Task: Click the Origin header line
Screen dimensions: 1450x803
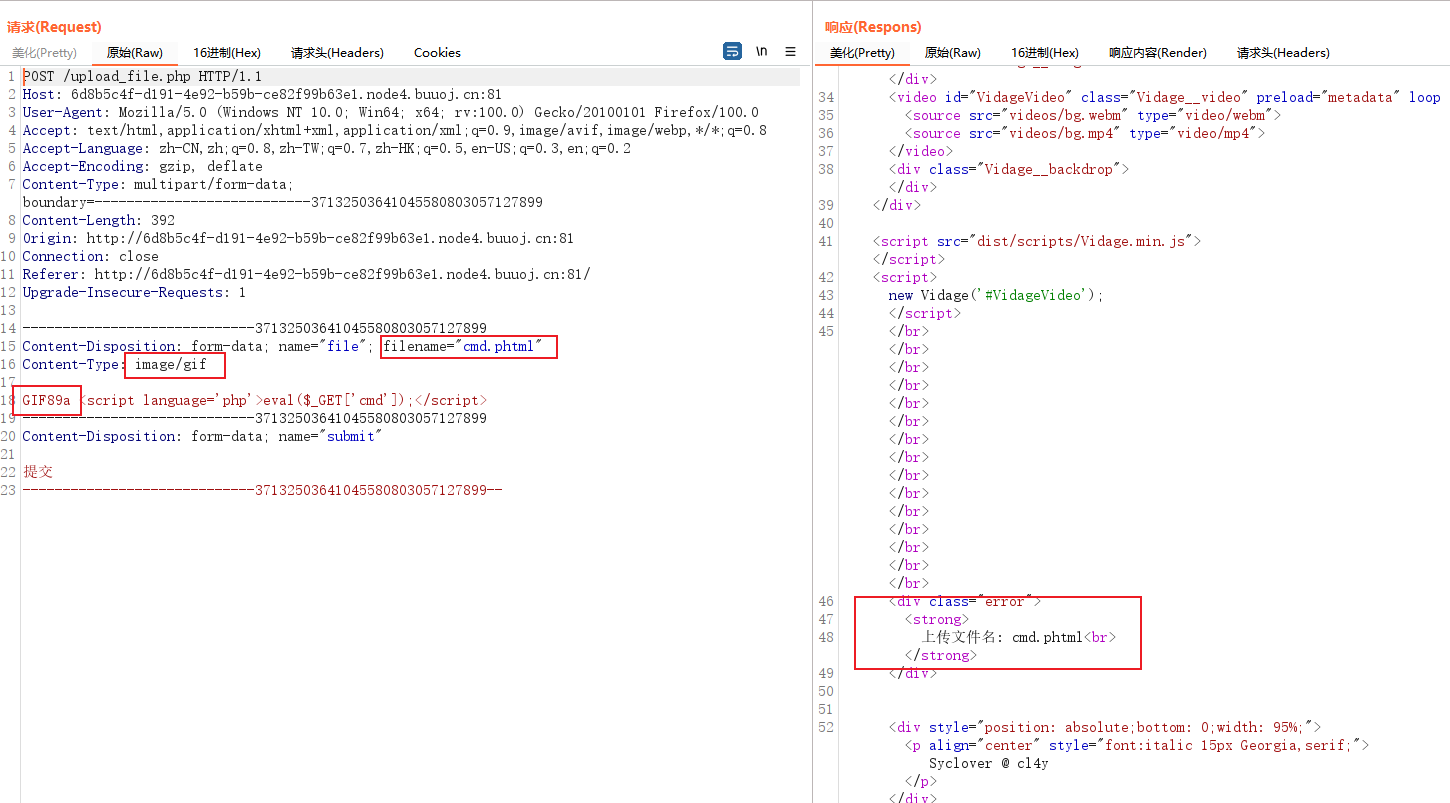Action: click(x=298, y=239)
